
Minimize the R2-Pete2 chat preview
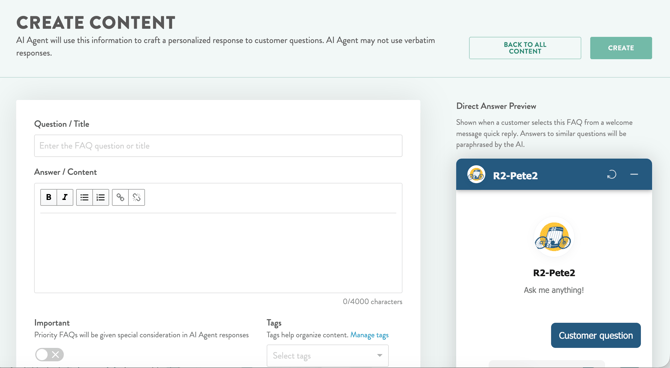[634, 174]
